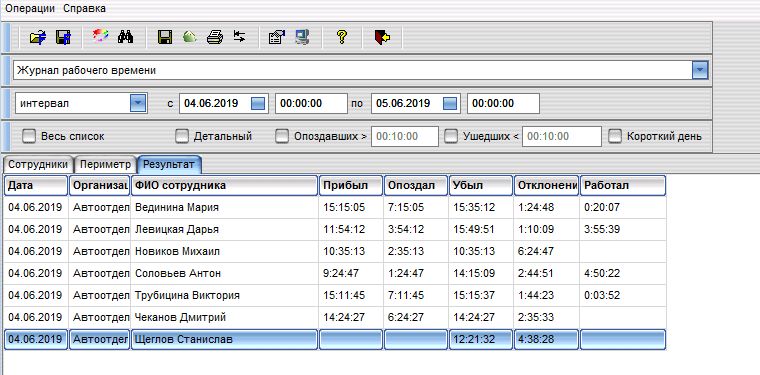Click the printer icon
The image size is (760, 375).
pyautogui.click(x=215, y=37)
